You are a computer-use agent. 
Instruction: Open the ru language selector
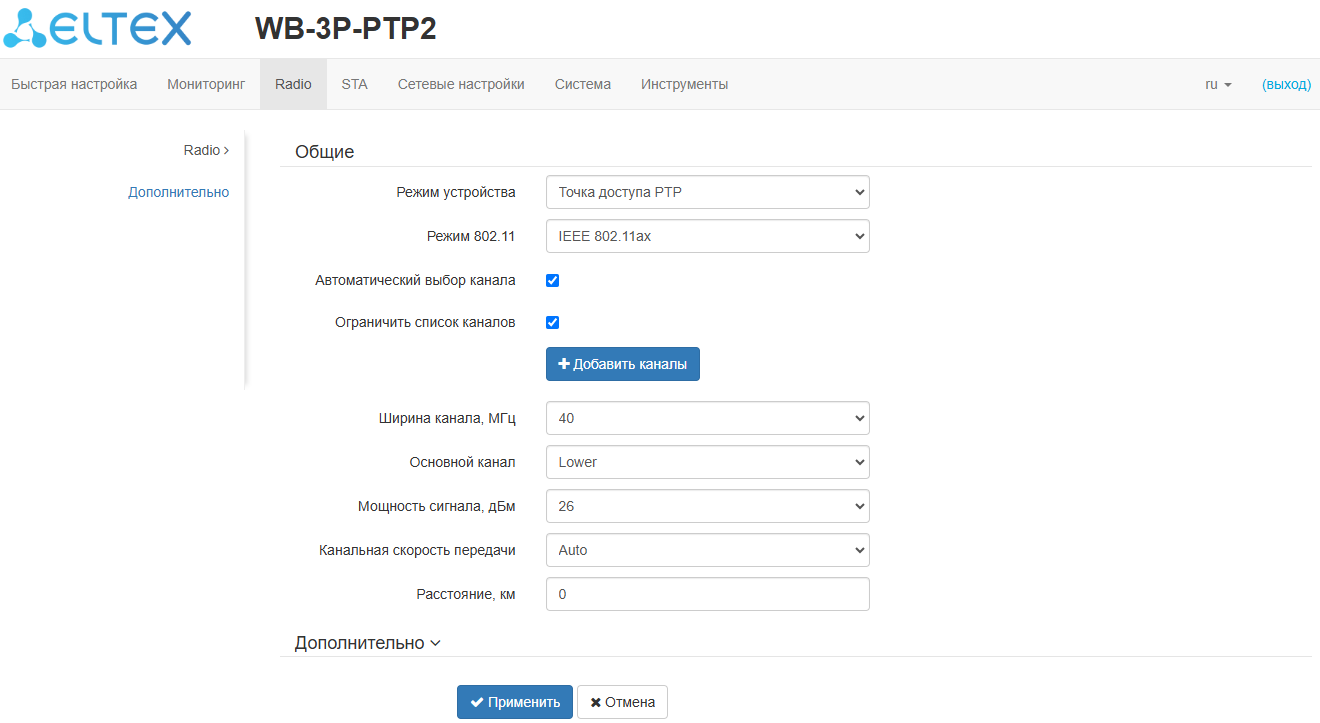pos(1218,85)
